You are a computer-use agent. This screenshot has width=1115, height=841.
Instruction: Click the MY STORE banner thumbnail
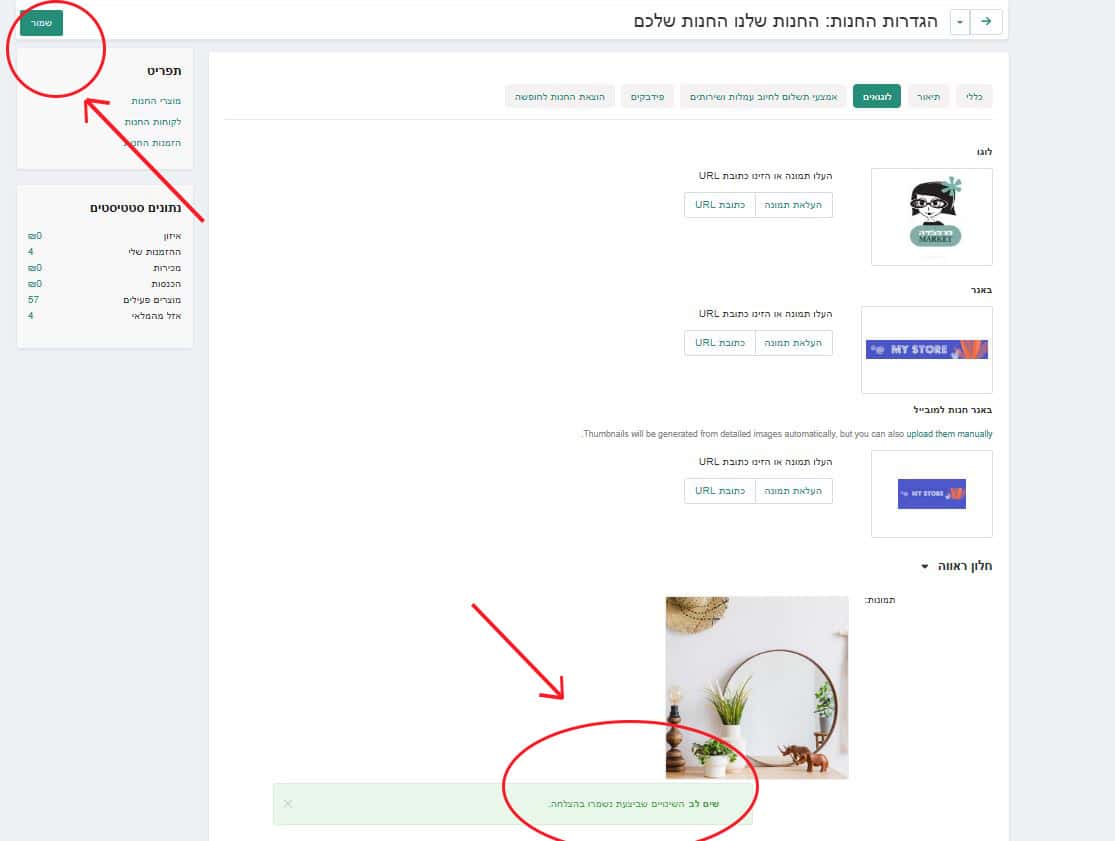click(927, 349)
